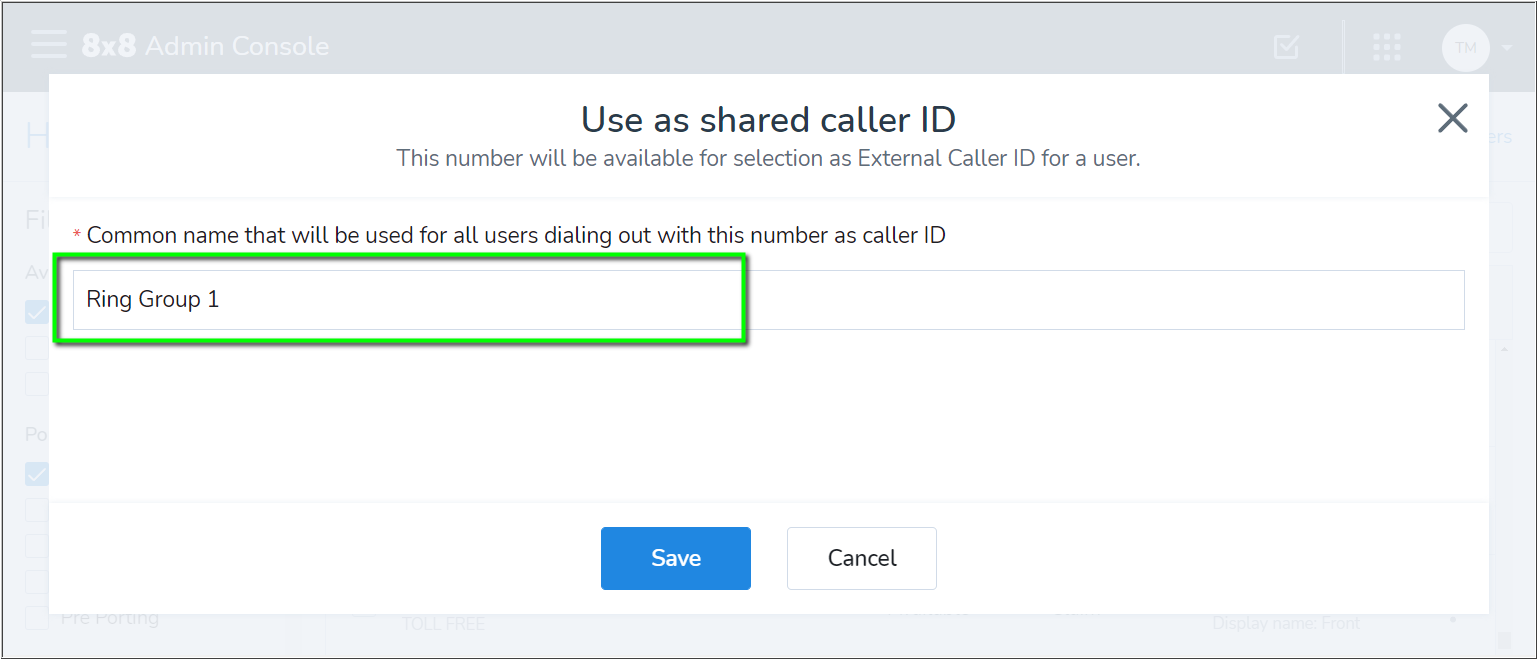Open the hamburger navigation menu
This screenshot has width=1537, height=659.
pos(49,46)
